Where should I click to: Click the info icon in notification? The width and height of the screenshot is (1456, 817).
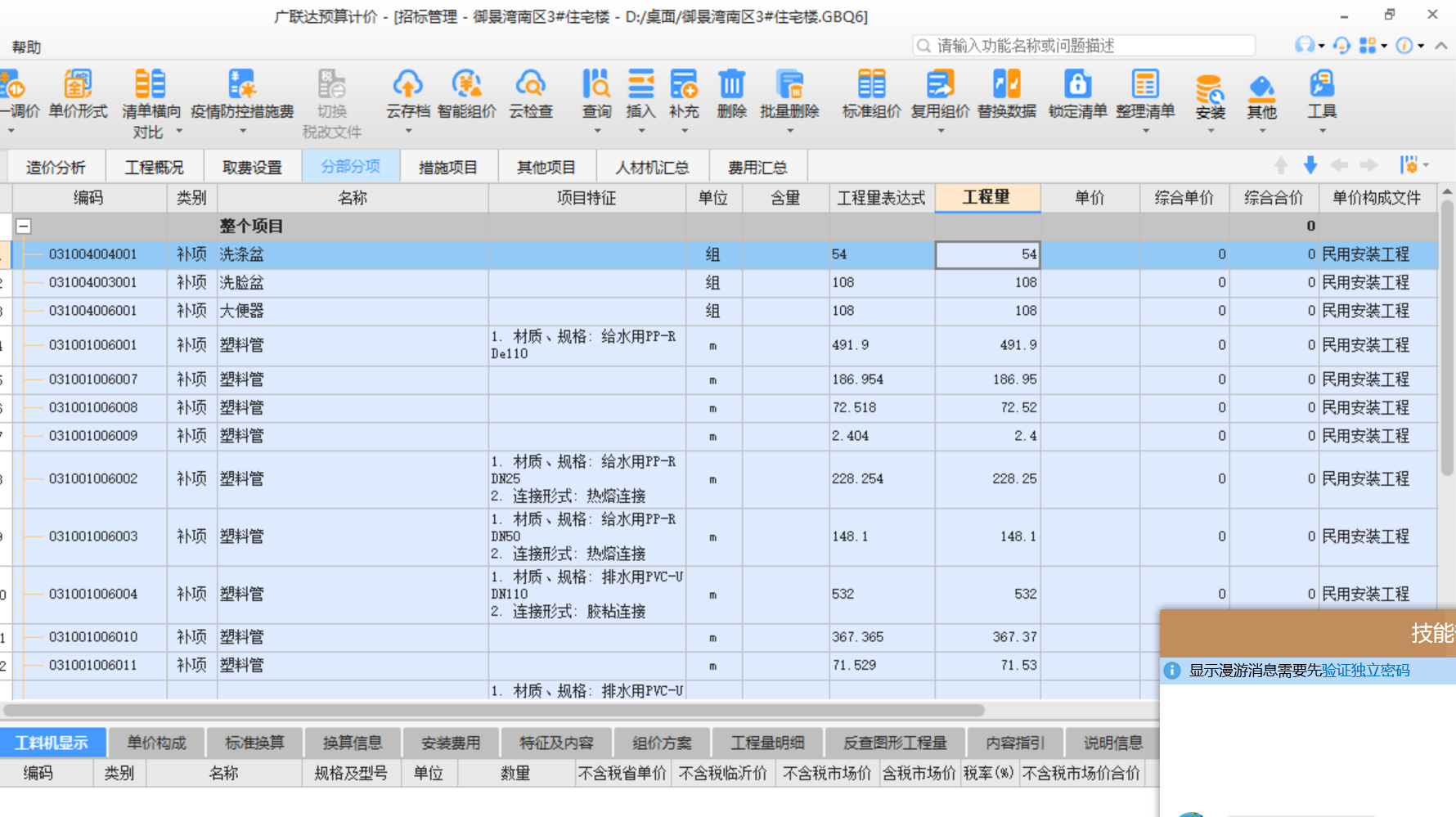(x=1172, y=671)
